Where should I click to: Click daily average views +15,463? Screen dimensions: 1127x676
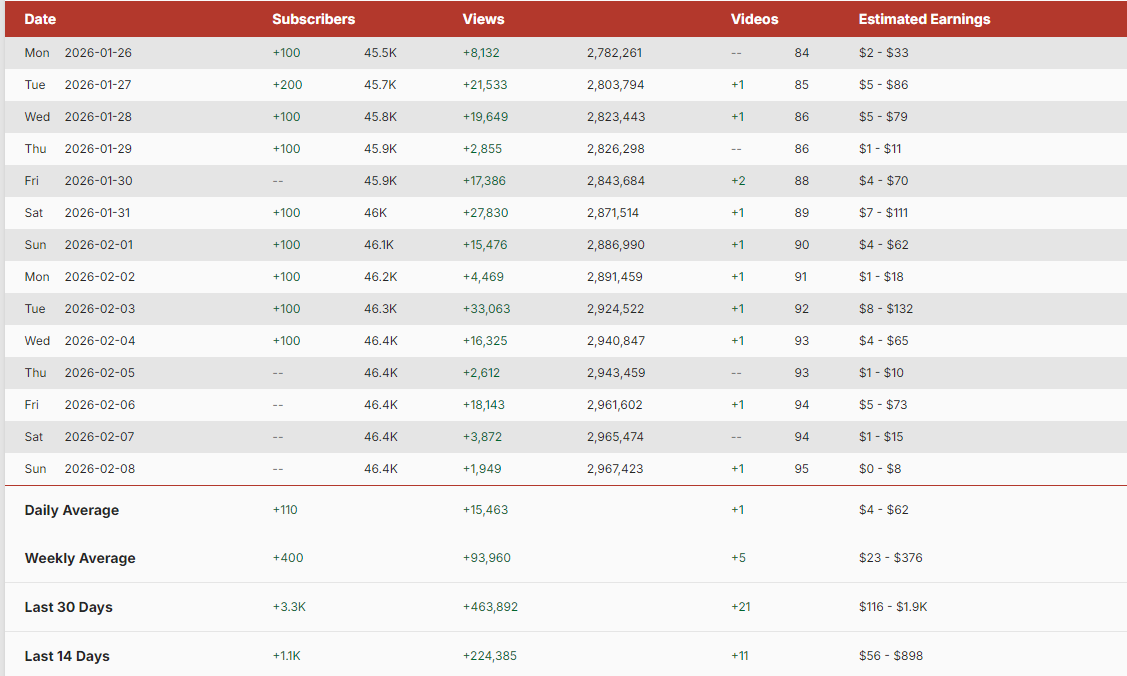(x=485, y=509)
